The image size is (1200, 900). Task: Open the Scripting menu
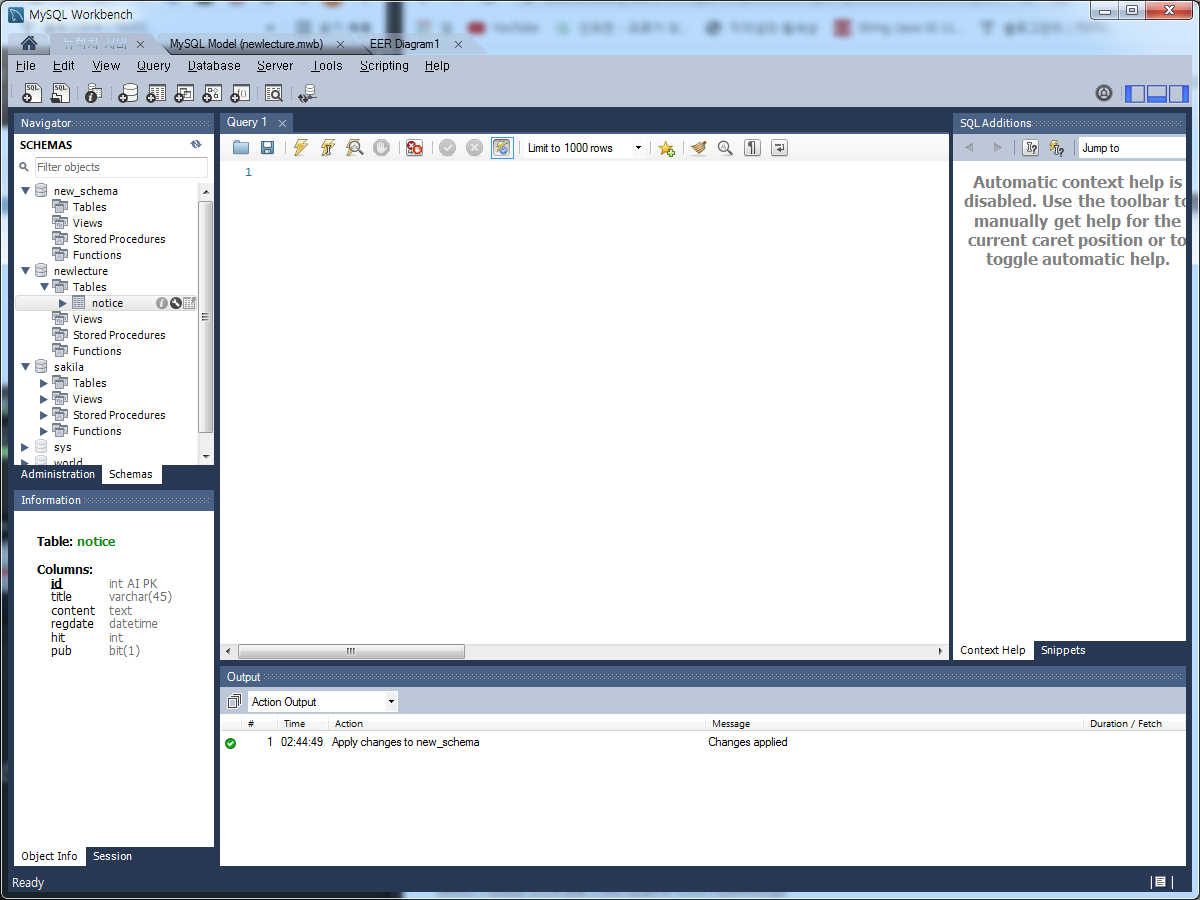coord(384,66)
